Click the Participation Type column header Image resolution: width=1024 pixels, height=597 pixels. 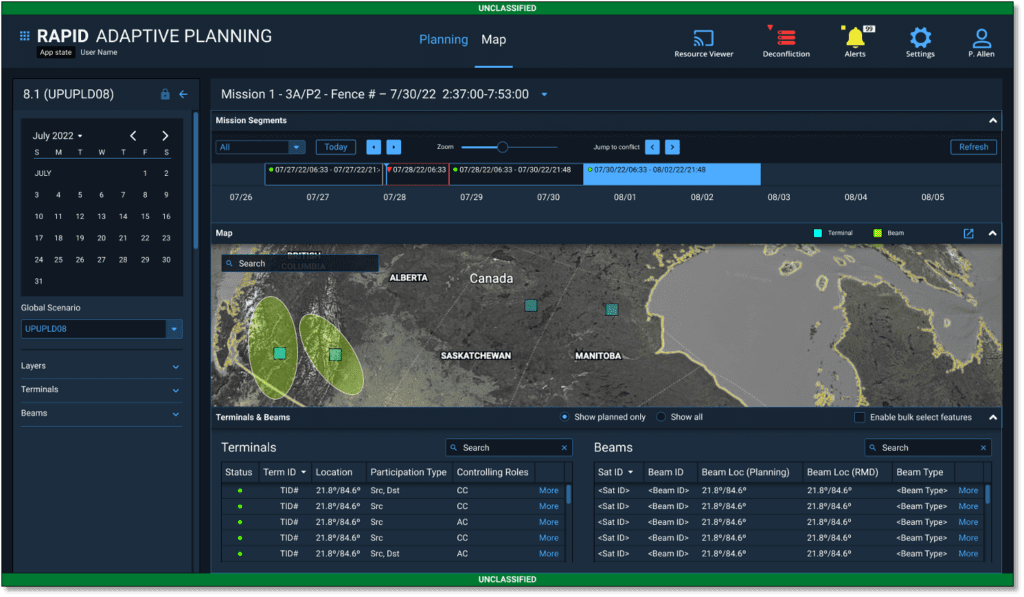pos(408,472)
